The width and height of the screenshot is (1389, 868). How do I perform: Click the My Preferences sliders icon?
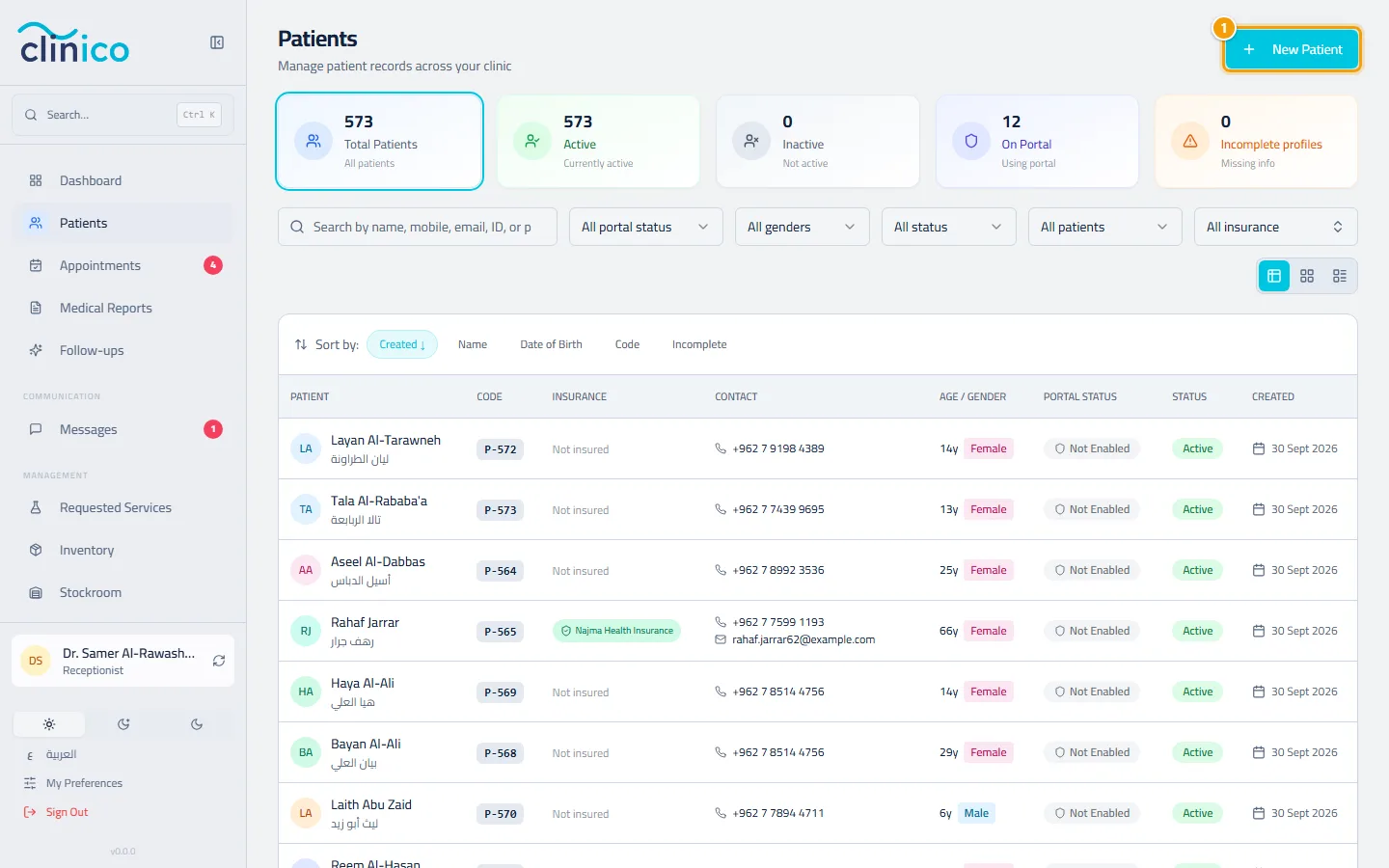tap(30, 783)
